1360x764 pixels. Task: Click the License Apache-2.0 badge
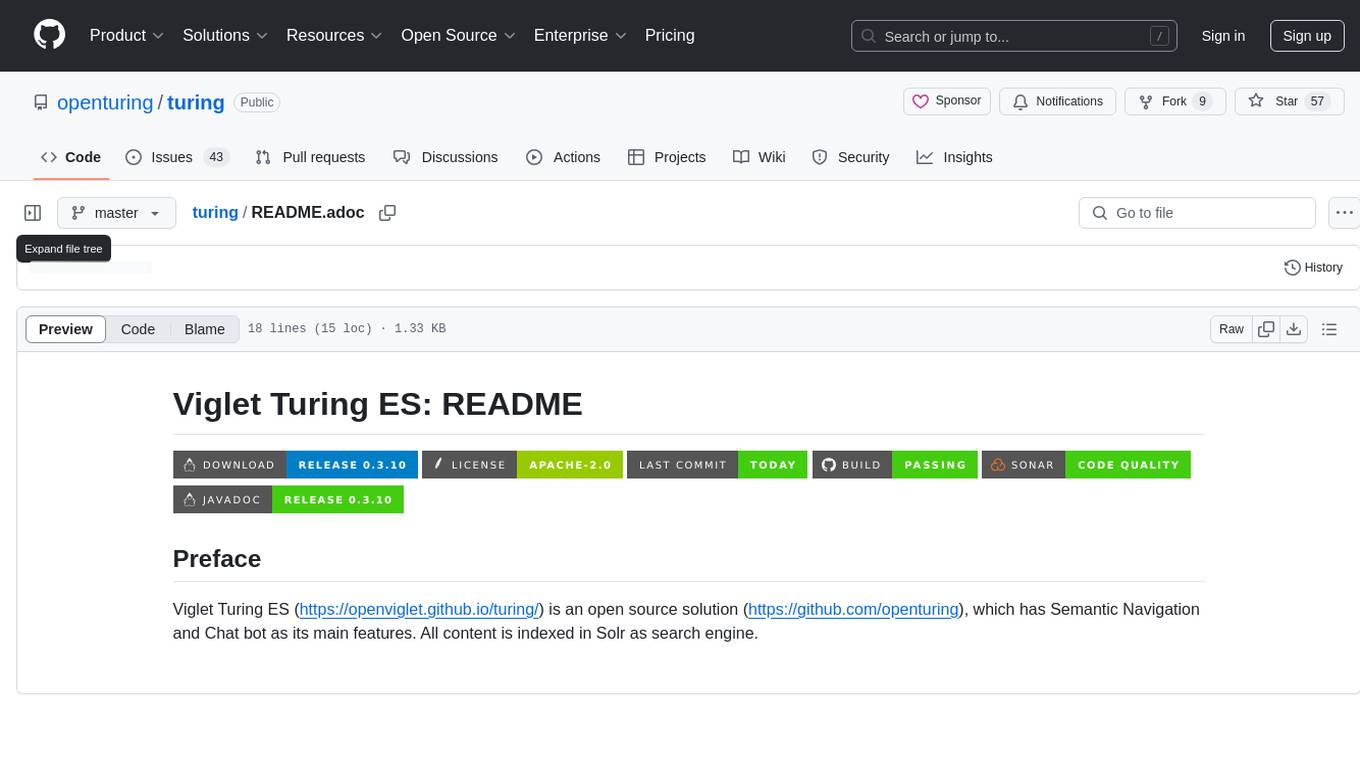click(522, 465)
